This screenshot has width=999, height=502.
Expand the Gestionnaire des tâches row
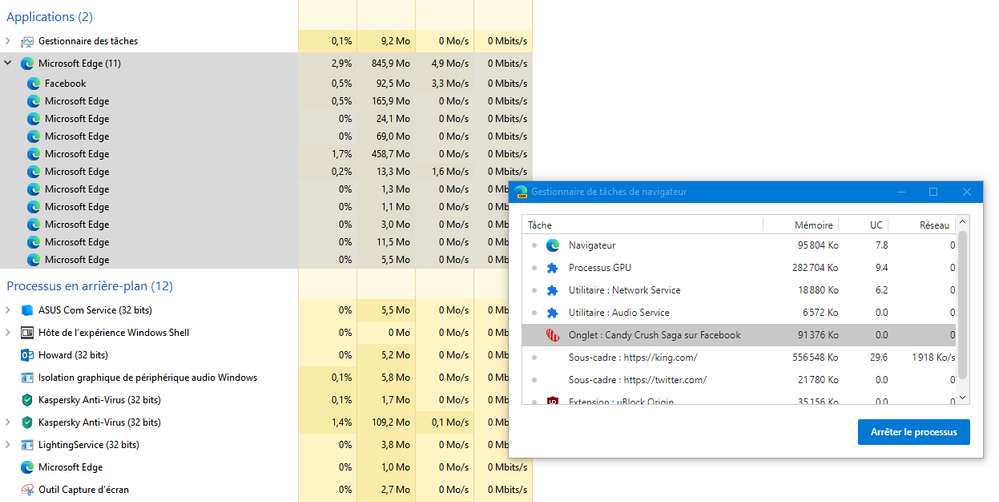point(8,41)
